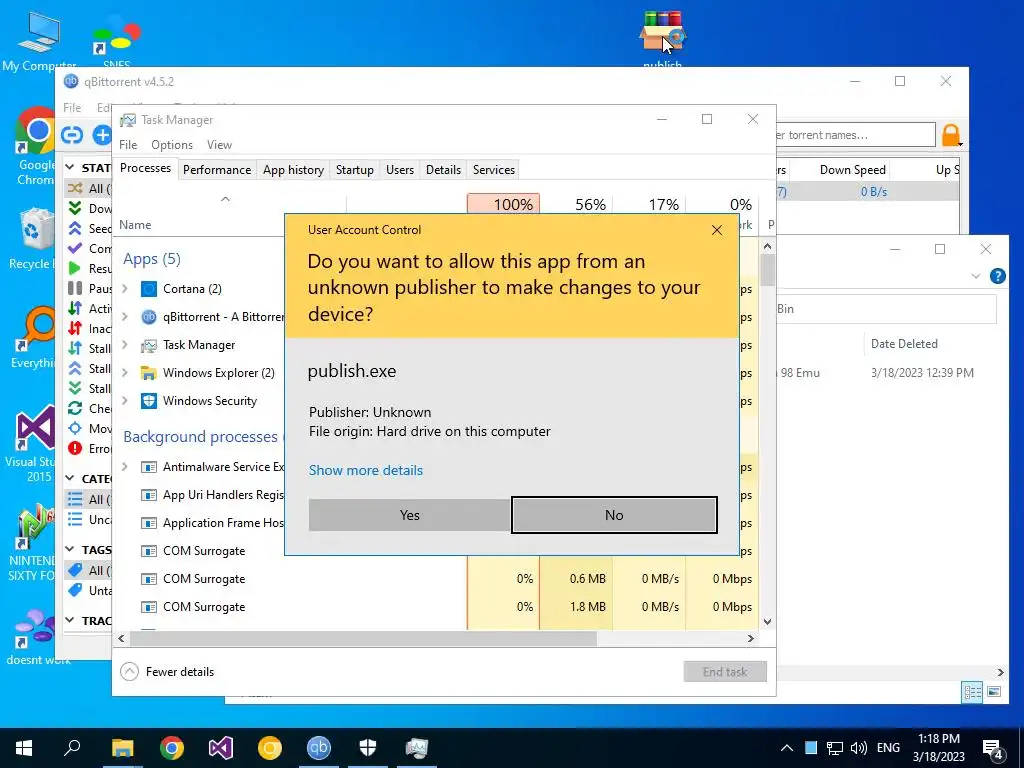Click the help icon in Recycle Bin window
The width and height of the screenshot is (1024, 768).
pyautogui.click(x=997, y=276)
